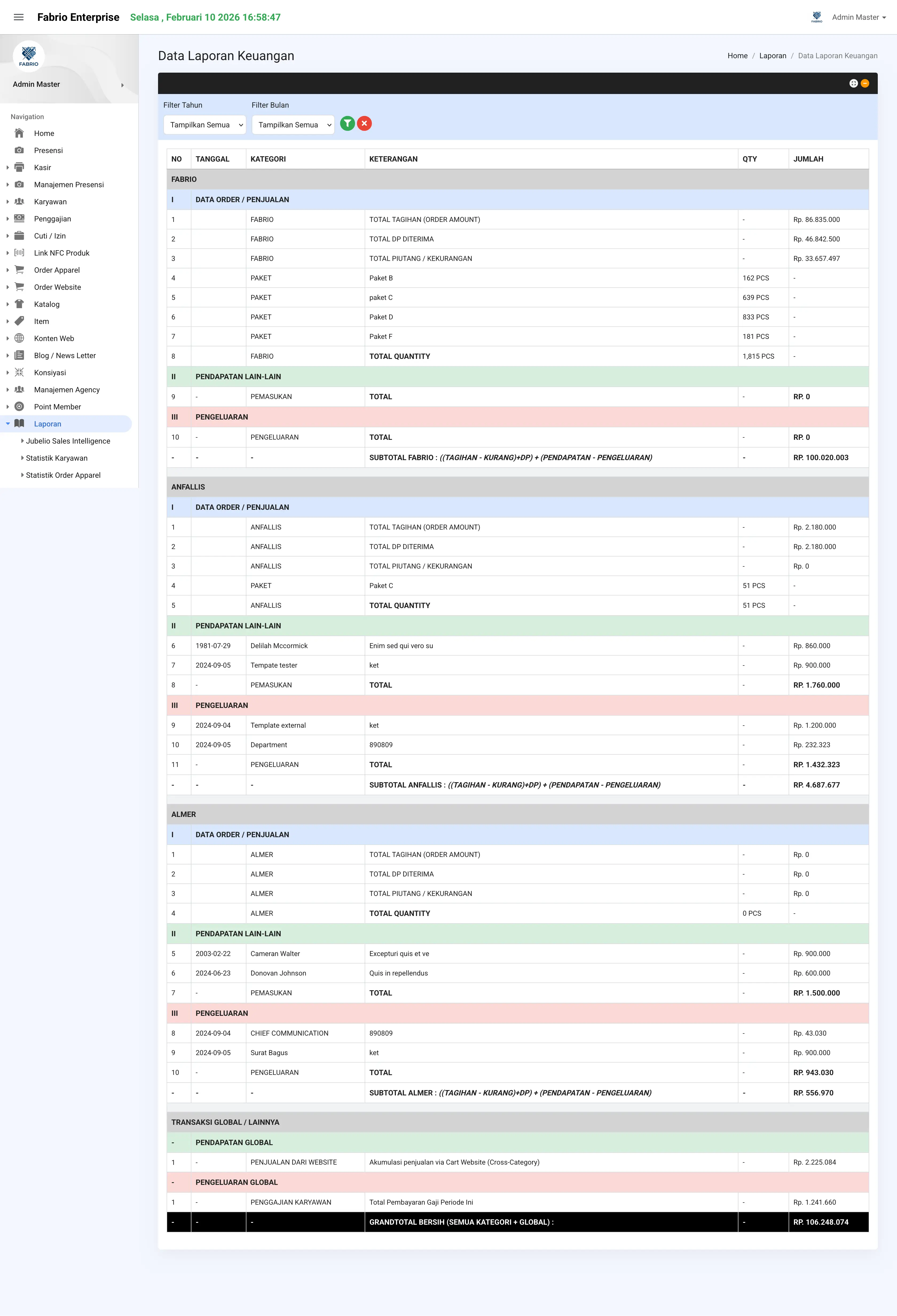Collapse the Laporan menu section
The height and width of the screenshot is (1316, 897).
click(x=66, y=424)
